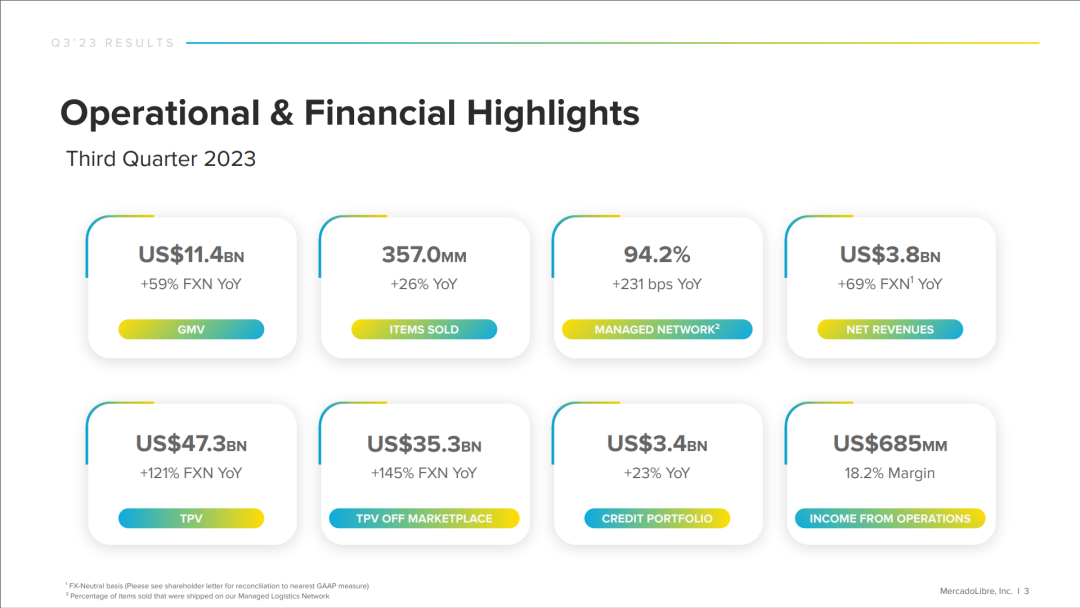Click the CREDIT PORTFOLIO label pill
1080x608 pixels.
pos(657,518)
